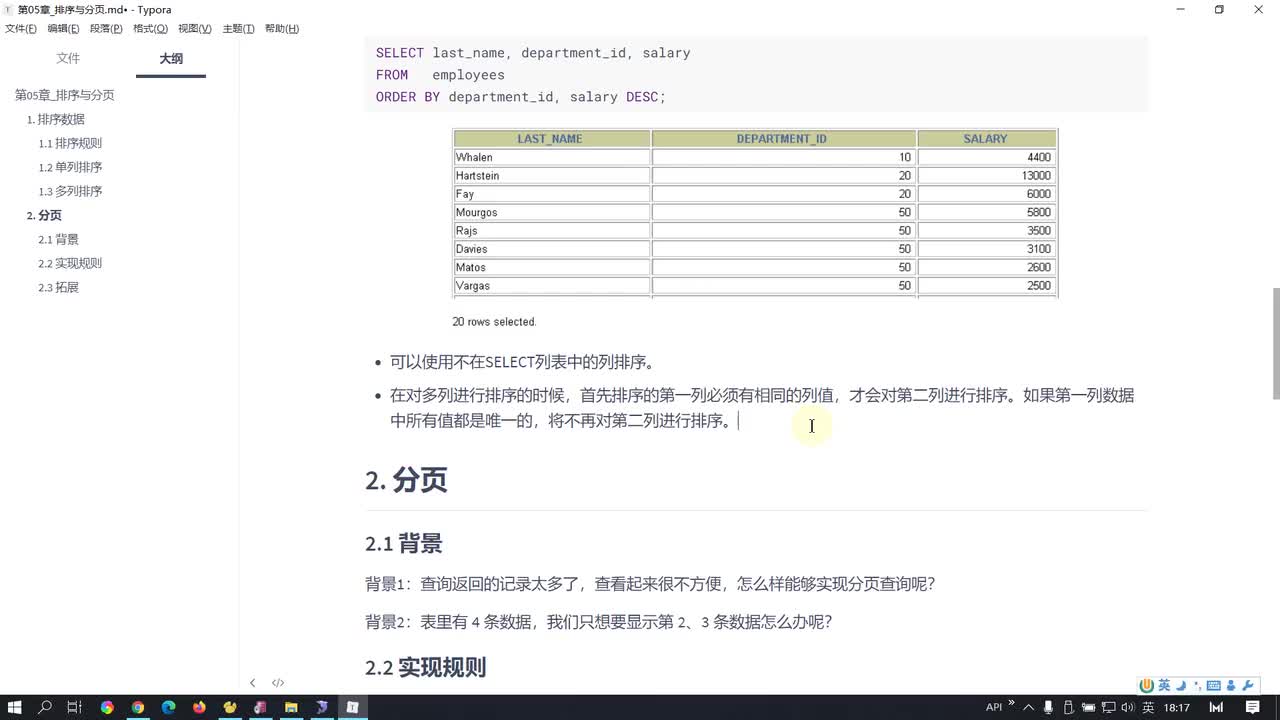
Task: Open colorful swirl browser icon on taskbar
Action: 107,707
